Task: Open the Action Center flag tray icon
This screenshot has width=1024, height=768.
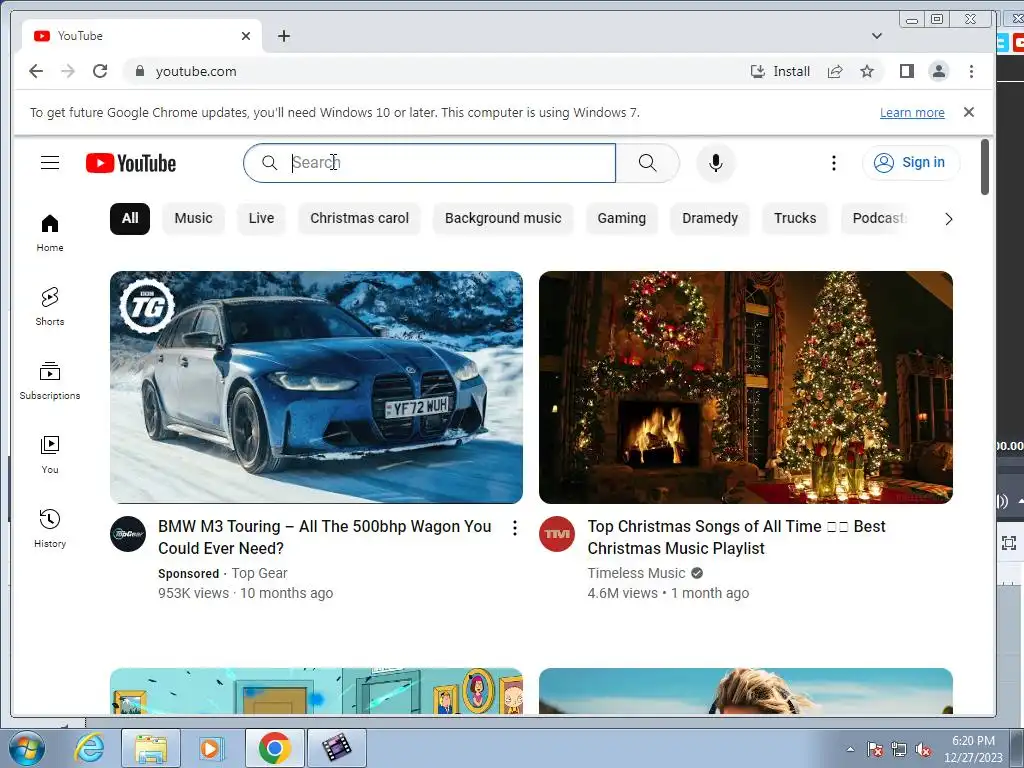Action: (875, 750)
